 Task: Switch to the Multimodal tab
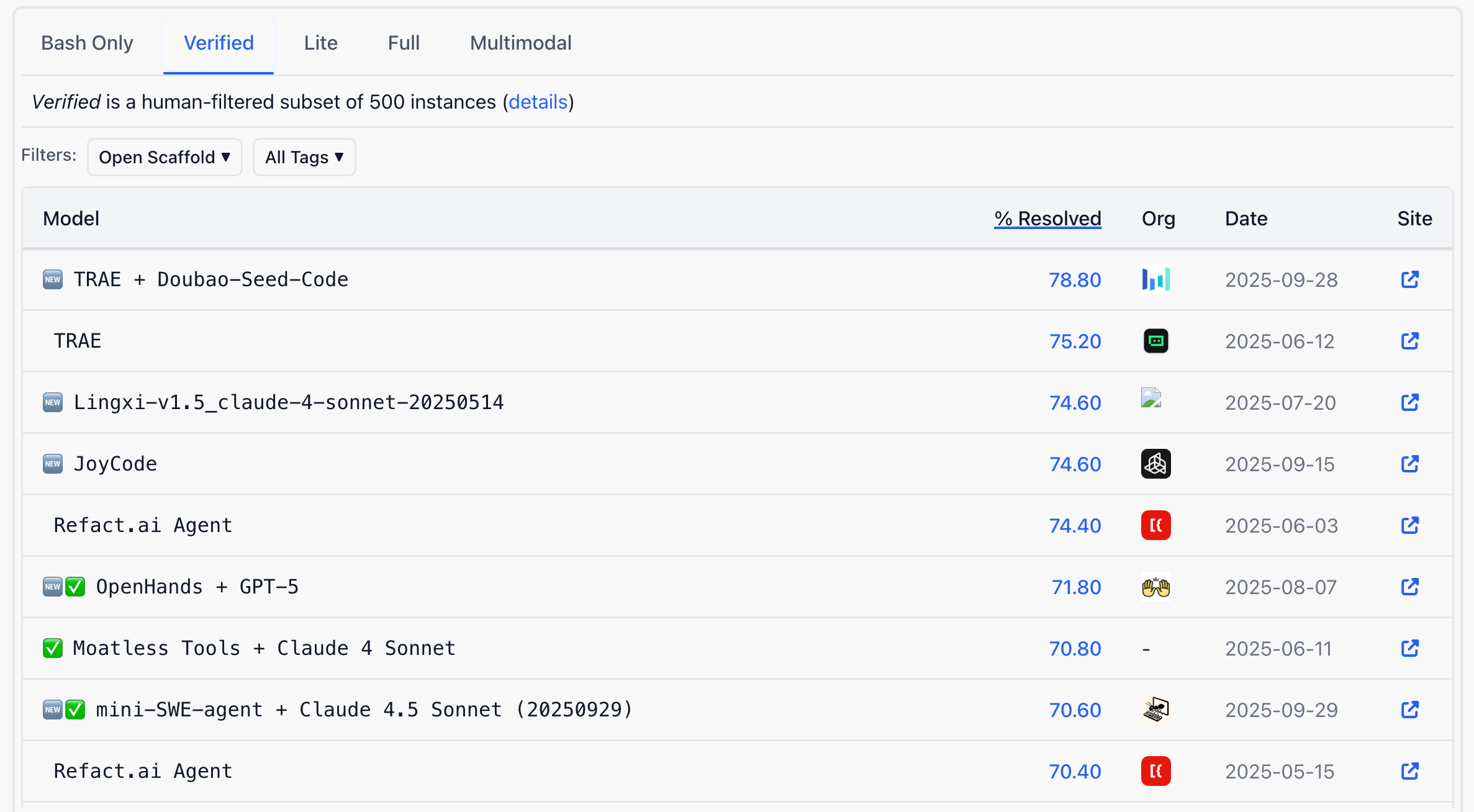point(520,43)
